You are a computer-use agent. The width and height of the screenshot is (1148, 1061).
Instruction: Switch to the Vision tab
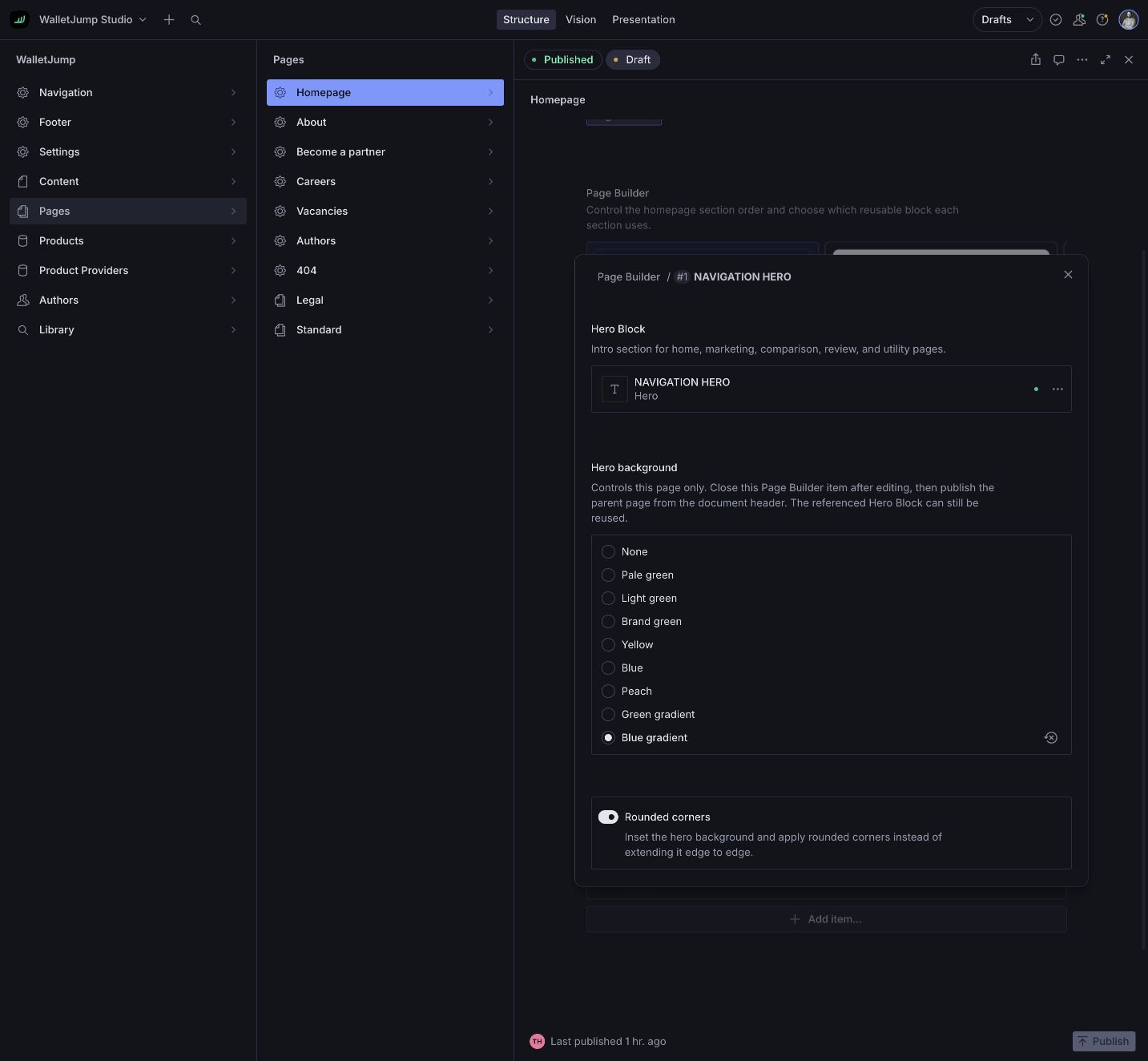(581, 19)
